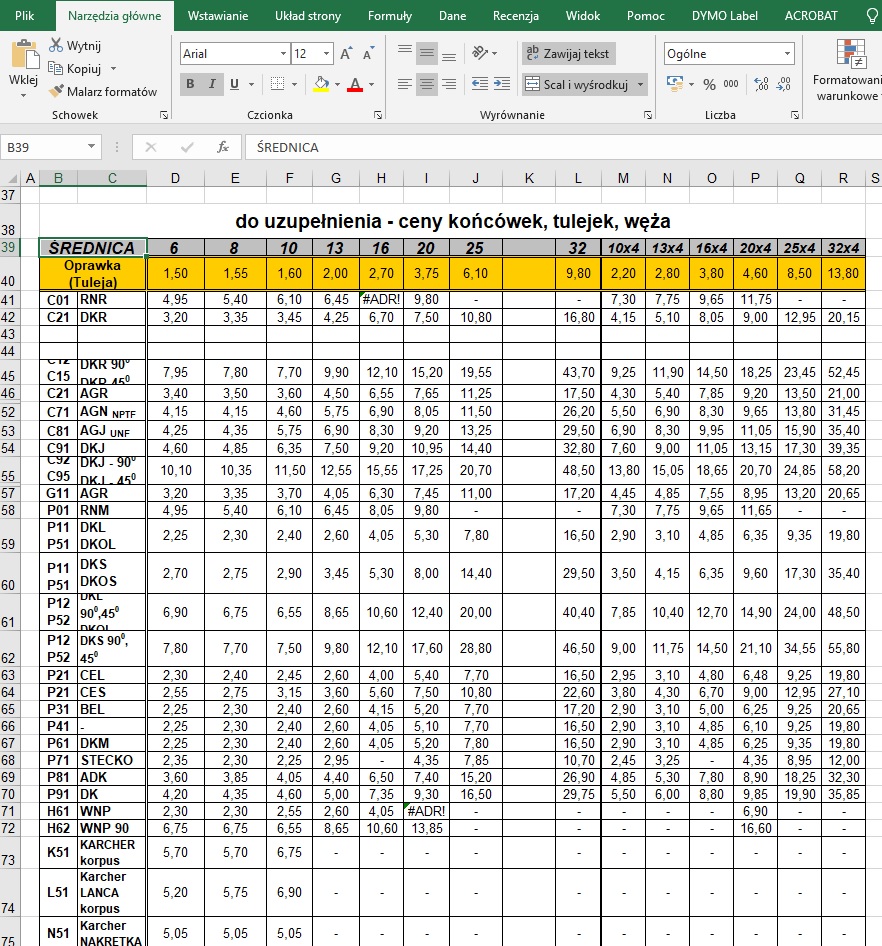Toggle Bold formatting

[x=190, y=84]
